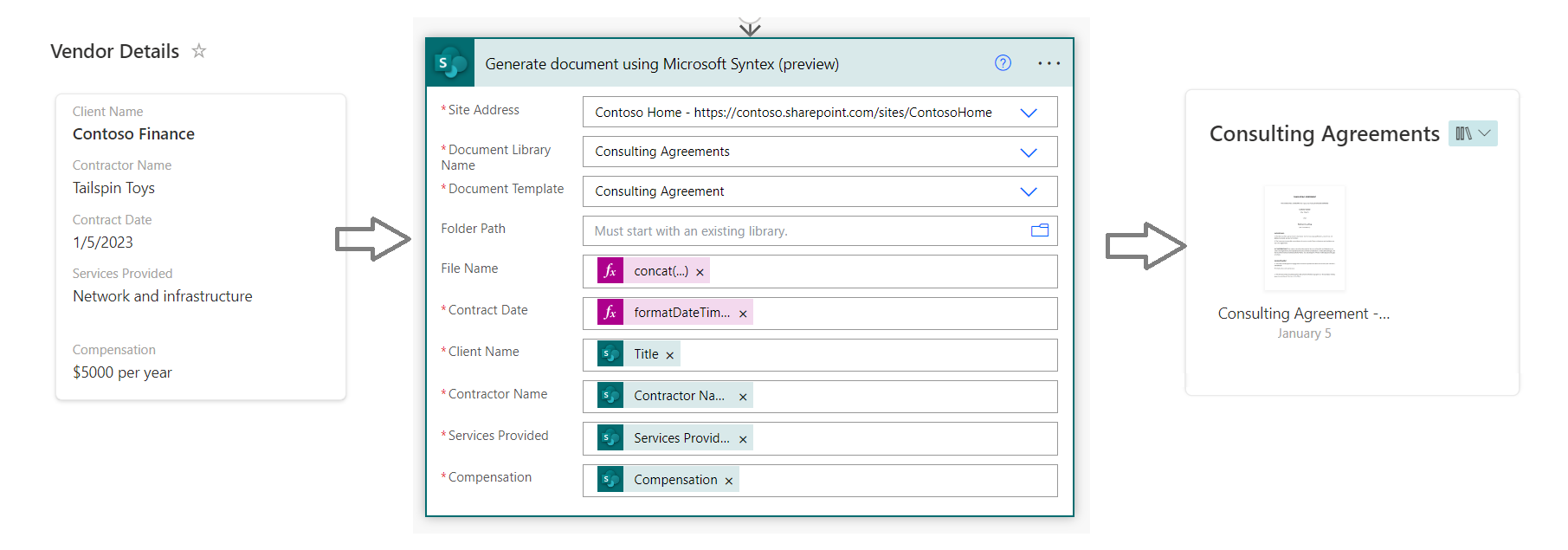Open the Document Template dropdown
Screen dimensions: 1568x550
(x=1028, y=191)
